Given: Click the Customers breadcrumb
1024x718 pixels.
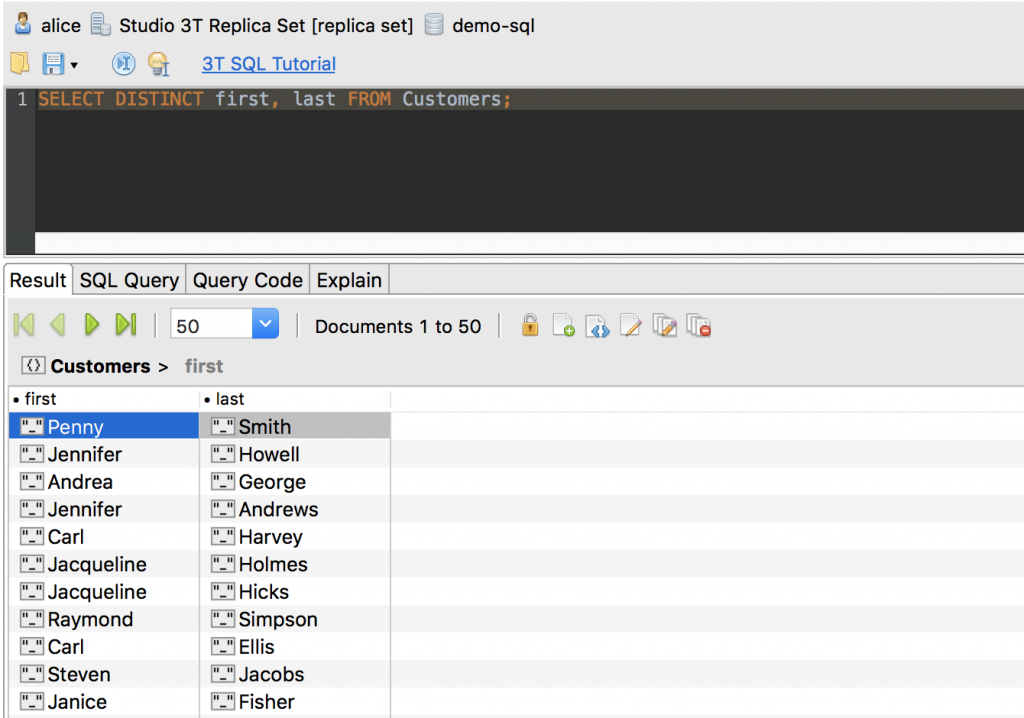Looking at the screenshot, I should click(x=100, y=366).
